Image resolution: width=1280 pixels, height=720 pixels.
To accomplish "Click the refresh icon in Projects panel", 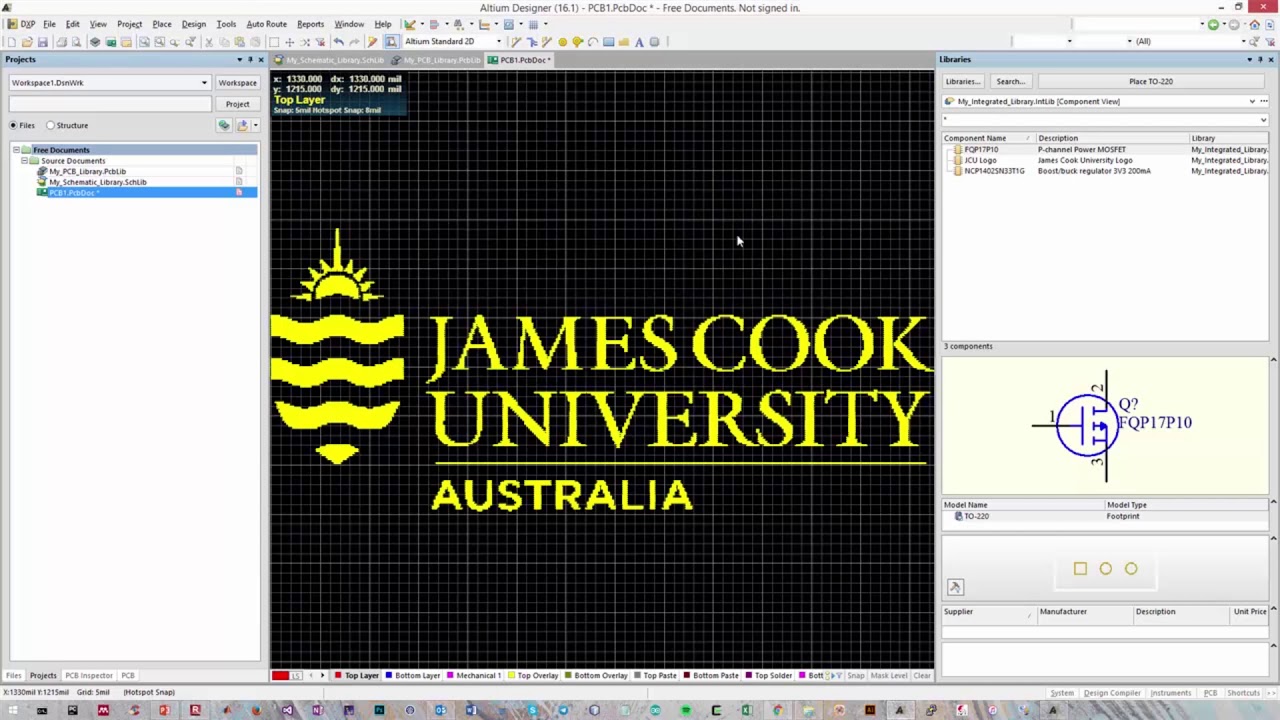I will [x=224, y=125].
